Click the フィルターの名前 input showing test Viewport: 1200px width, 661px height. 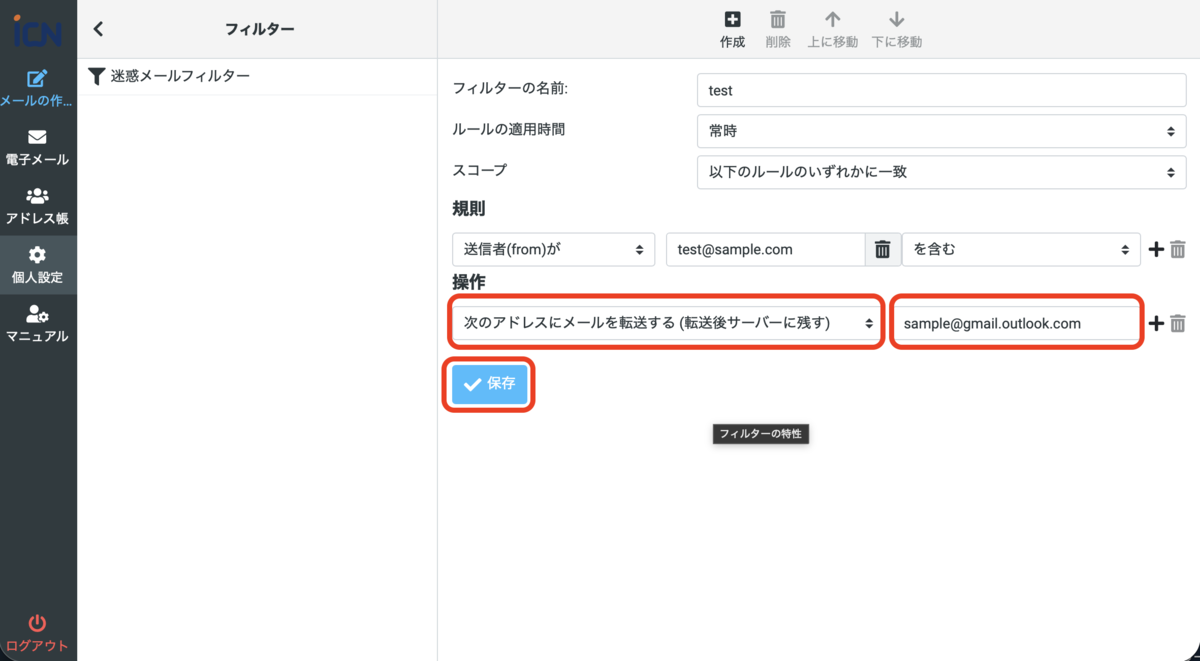940,90
